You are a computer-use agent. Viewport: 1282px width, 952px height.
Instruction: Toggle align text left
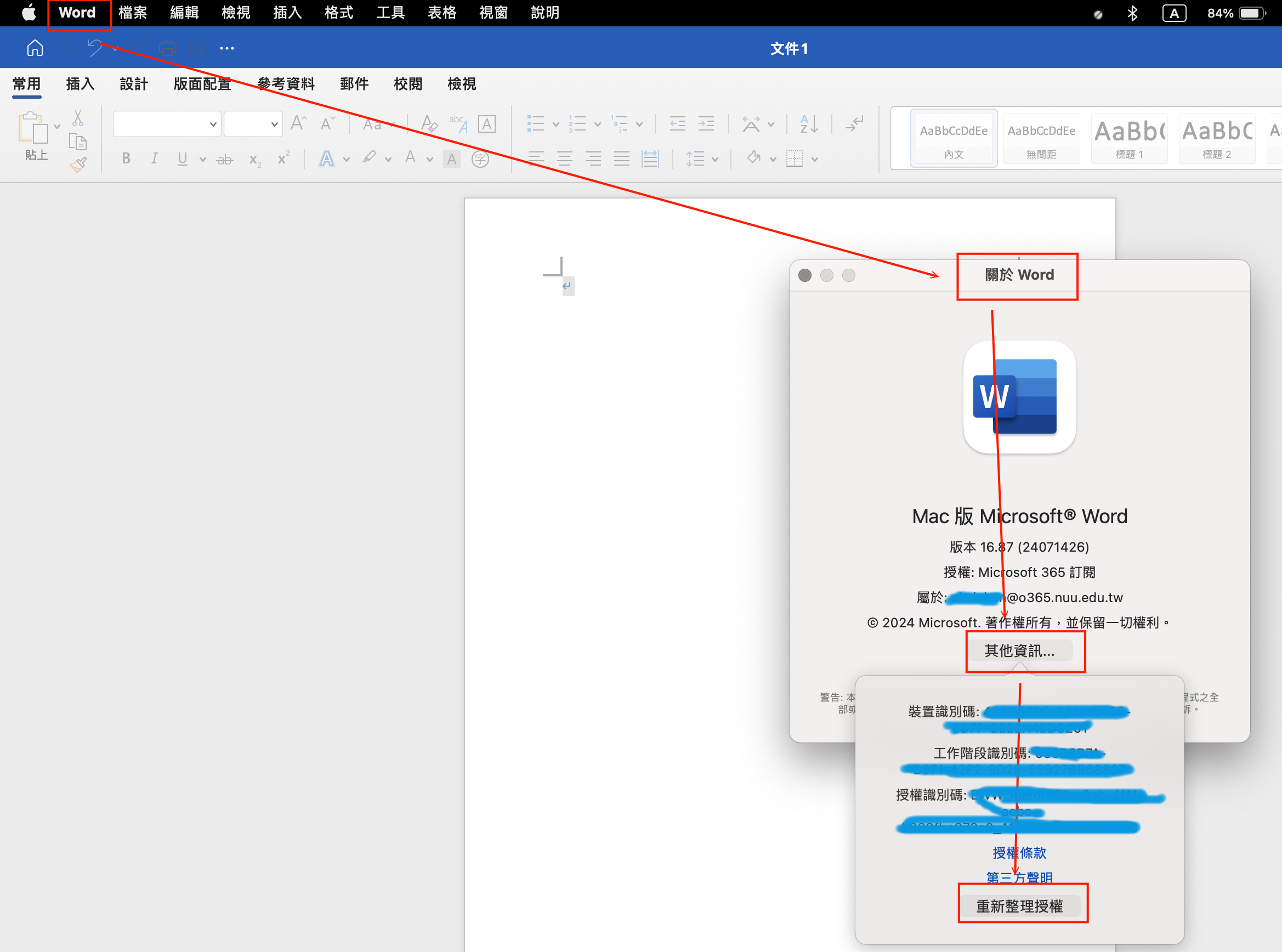coord(536,158)
